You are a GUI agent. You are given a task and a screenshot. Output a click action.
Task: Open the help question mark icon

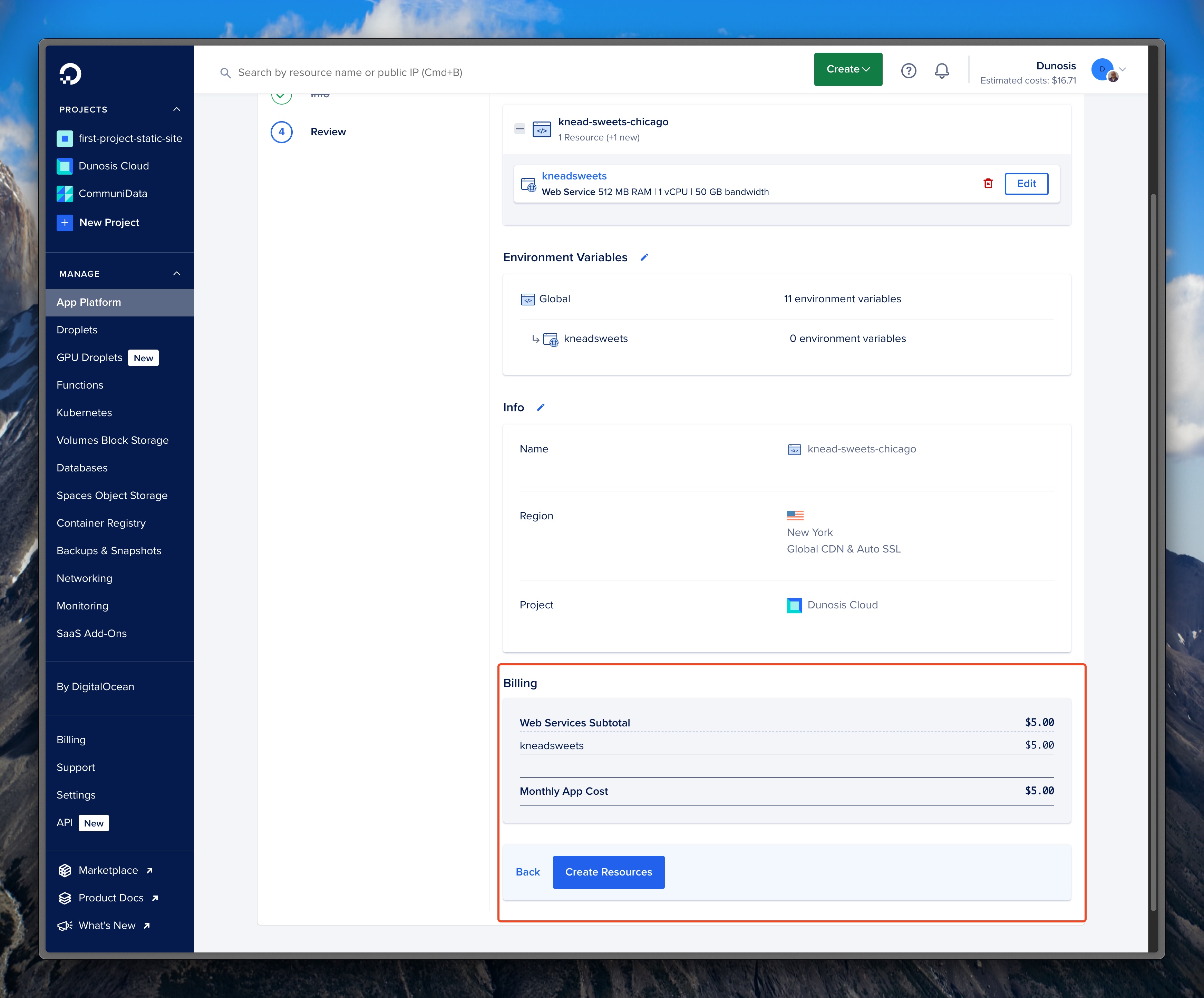(908, 70)
